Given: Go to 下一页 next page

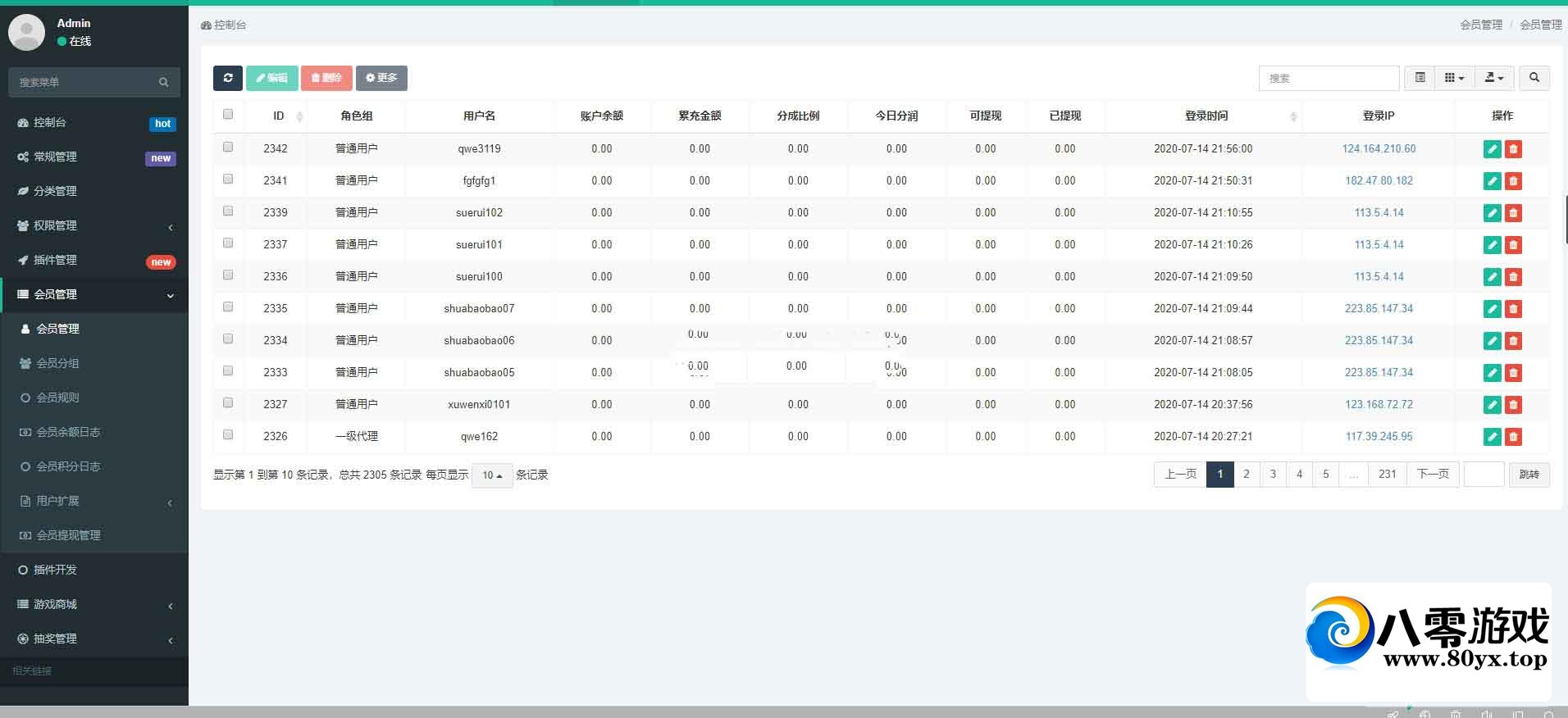Looking at the screenshot, I should 1433,474.
